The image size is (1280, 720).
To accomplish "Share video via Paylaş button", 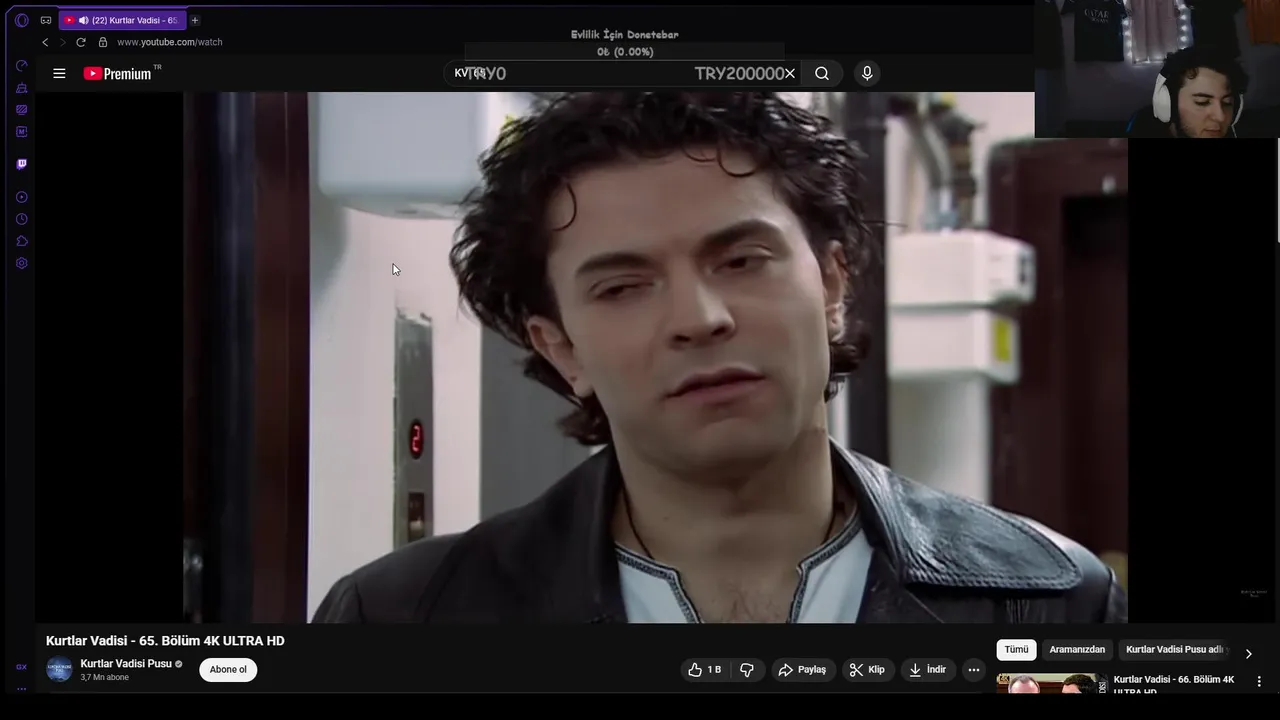I will coord(803,670).
